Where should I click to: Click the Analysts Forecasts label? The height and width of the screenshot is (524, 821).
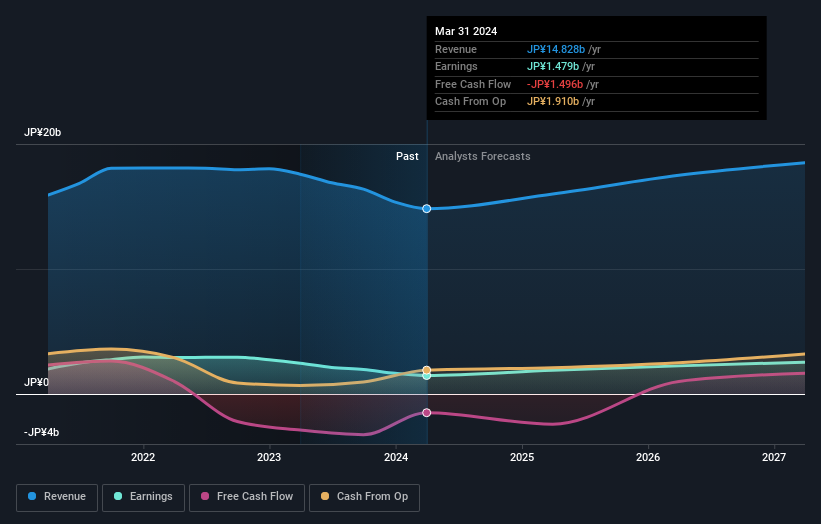[483, 157]
